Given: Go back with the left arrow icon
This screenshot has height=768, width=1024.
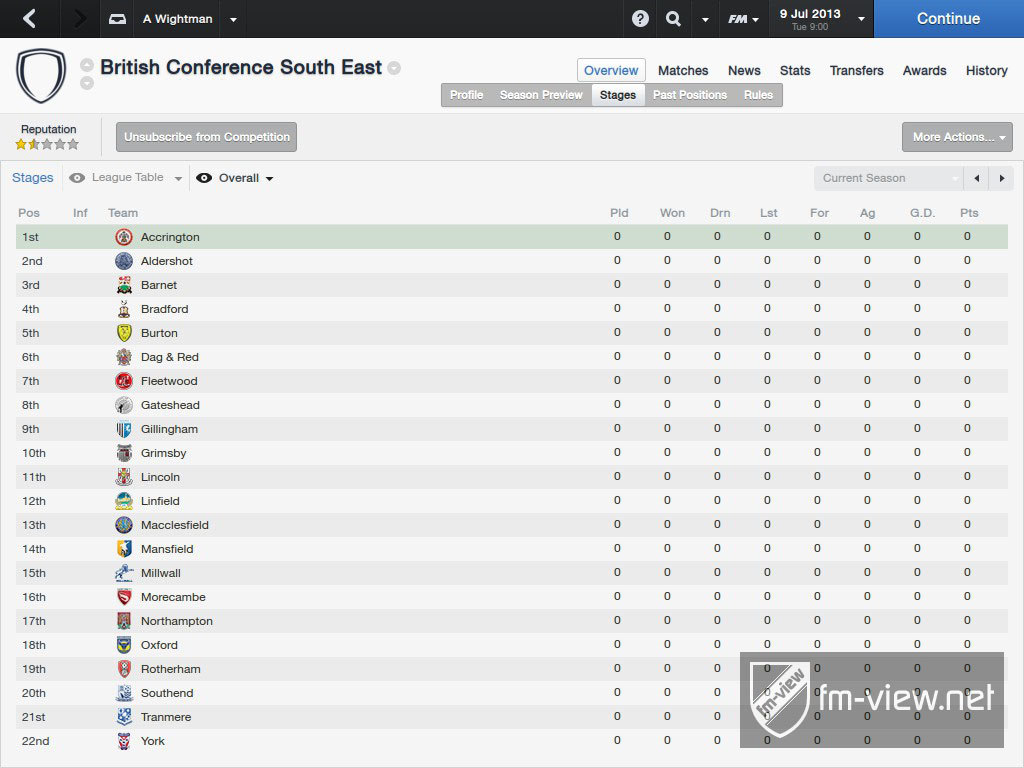Looking at the screenshot, I should tap(29, 18).
